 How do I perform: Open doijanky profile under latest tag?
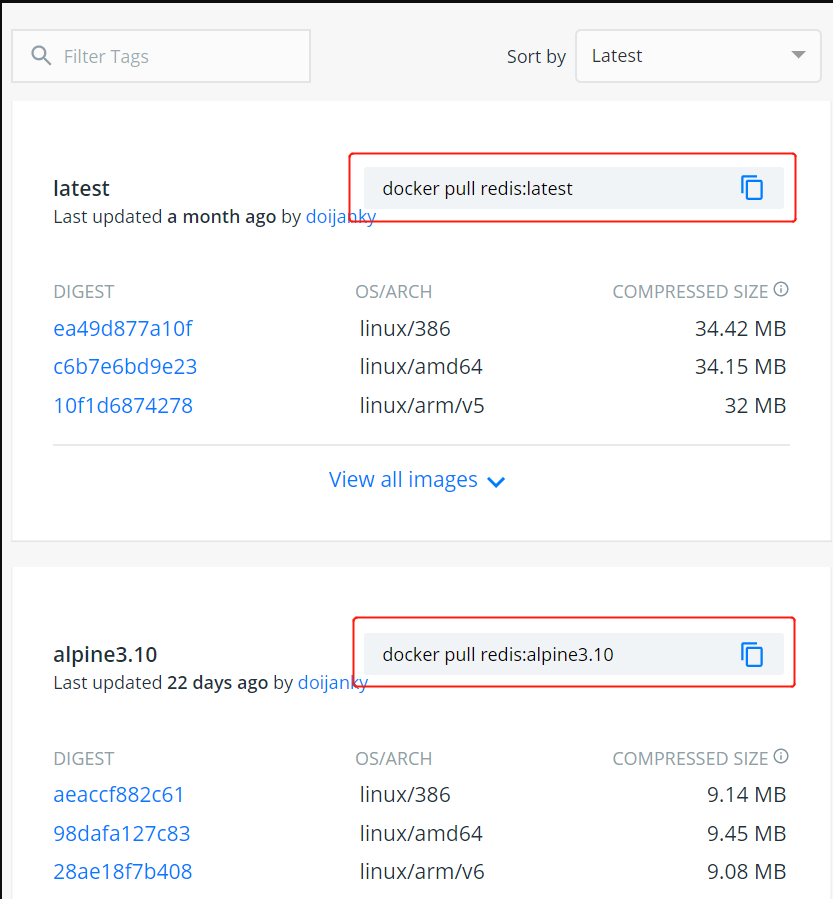(341, 217)
